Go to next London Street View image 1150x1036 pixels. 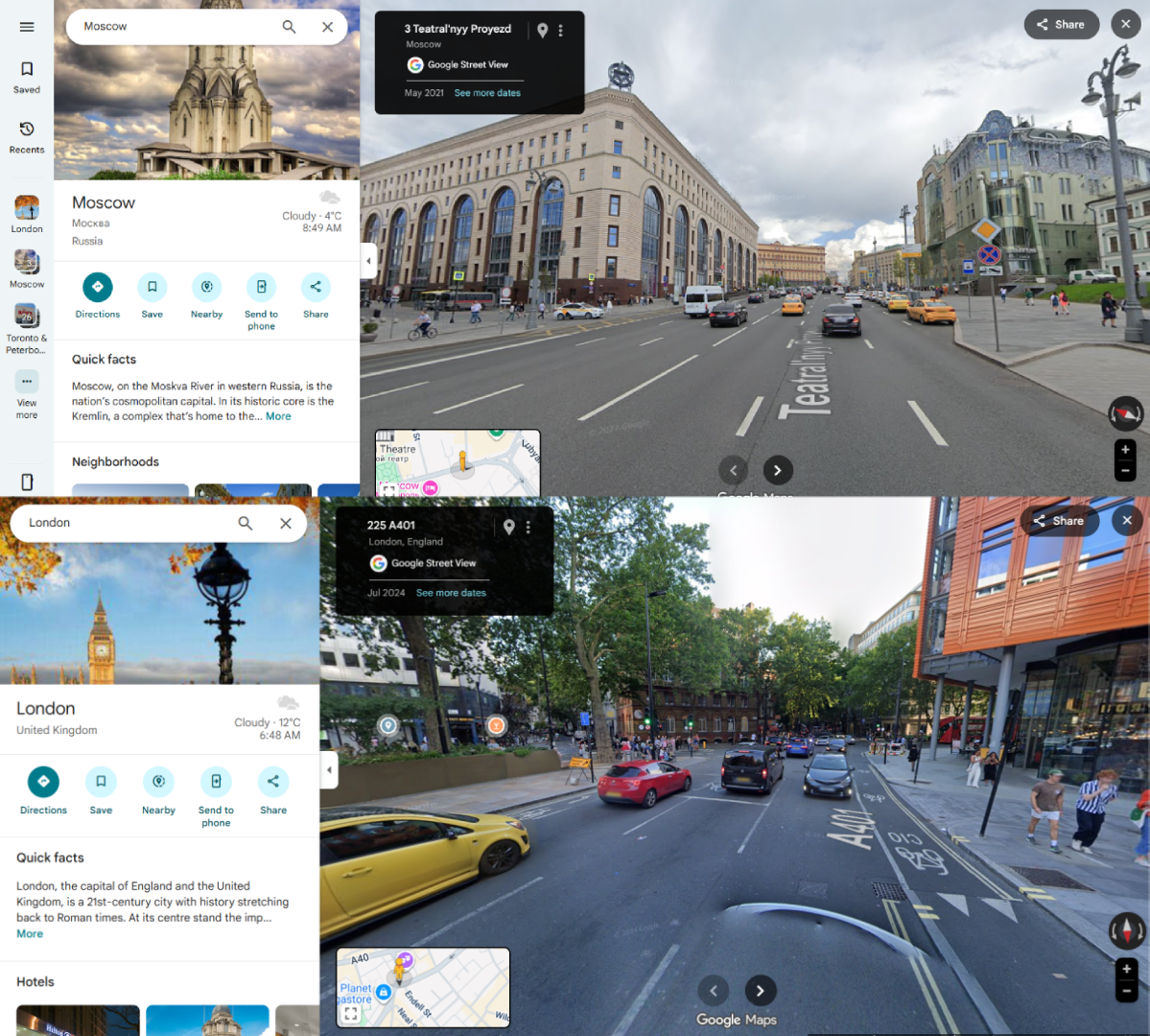coord(760,991)
